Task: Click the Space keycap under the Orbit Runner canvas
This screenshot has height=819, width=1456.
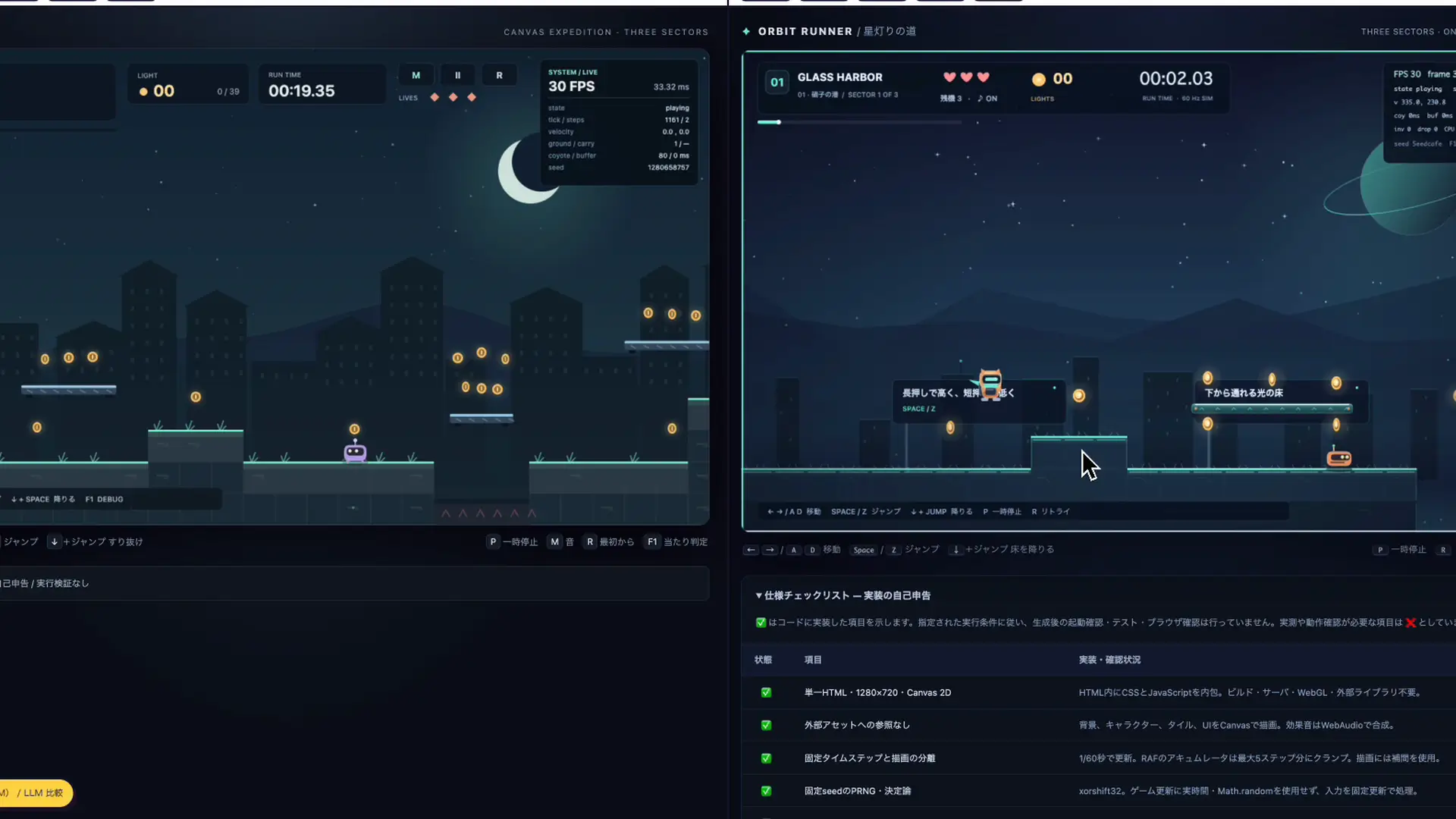Action: 864,550
